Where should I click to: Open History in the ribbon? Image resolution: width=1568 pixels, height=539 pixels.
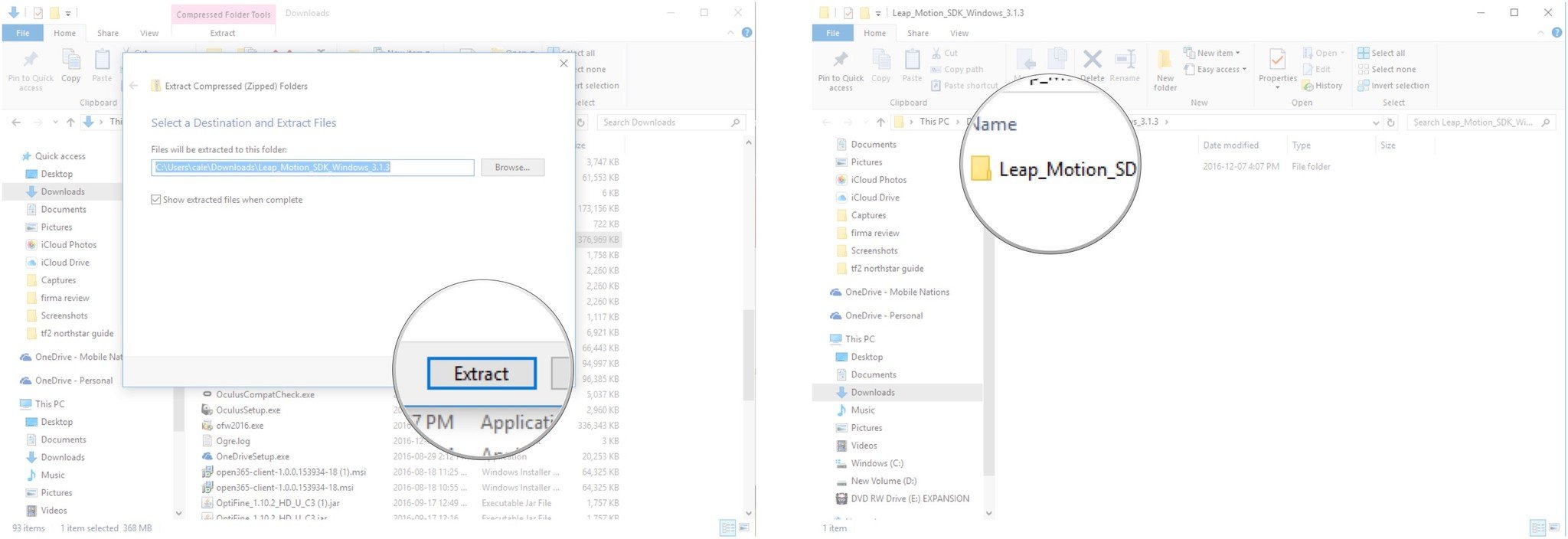[1323, 86]
